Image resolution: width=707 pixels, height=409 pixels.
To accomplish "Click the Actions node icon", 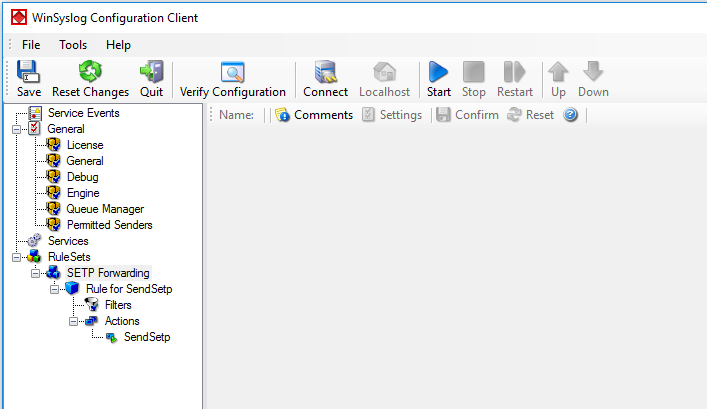I will 92,321.
